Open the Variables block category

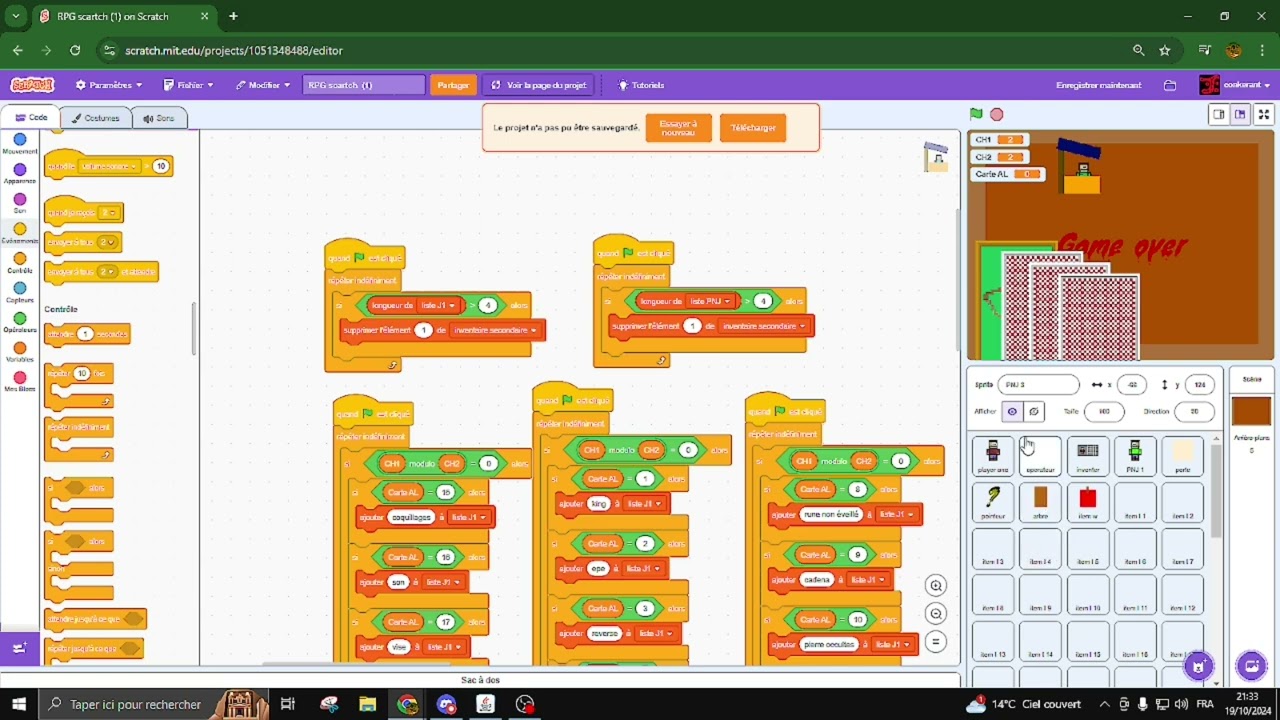[20, 352]
